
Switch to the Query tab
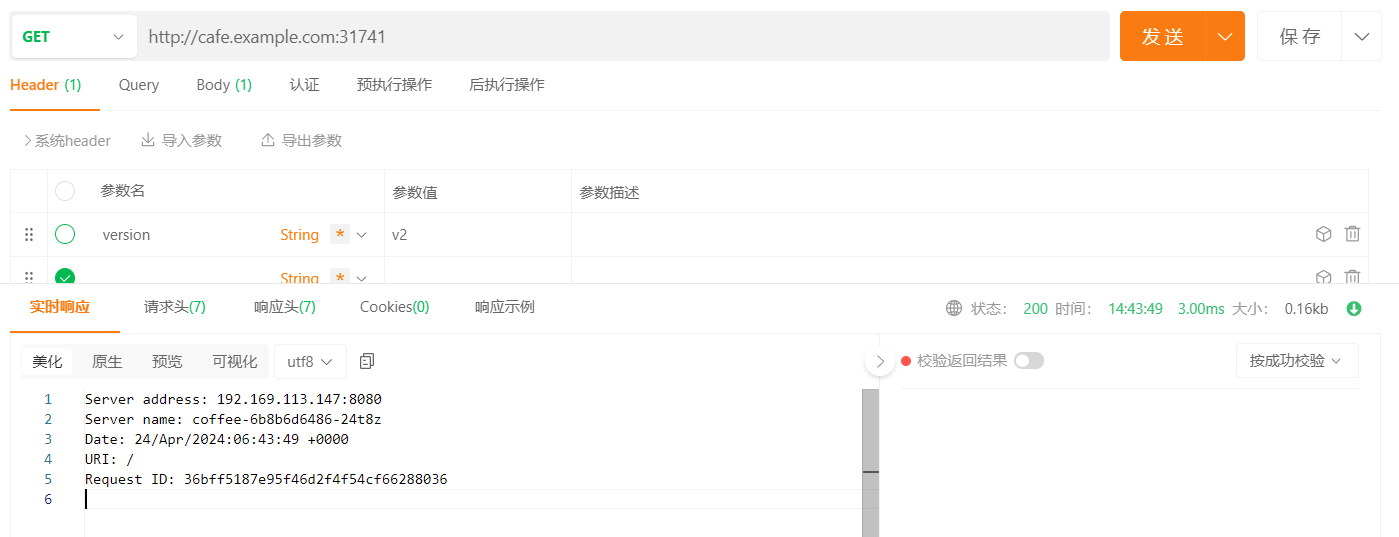tap(139, 85)
